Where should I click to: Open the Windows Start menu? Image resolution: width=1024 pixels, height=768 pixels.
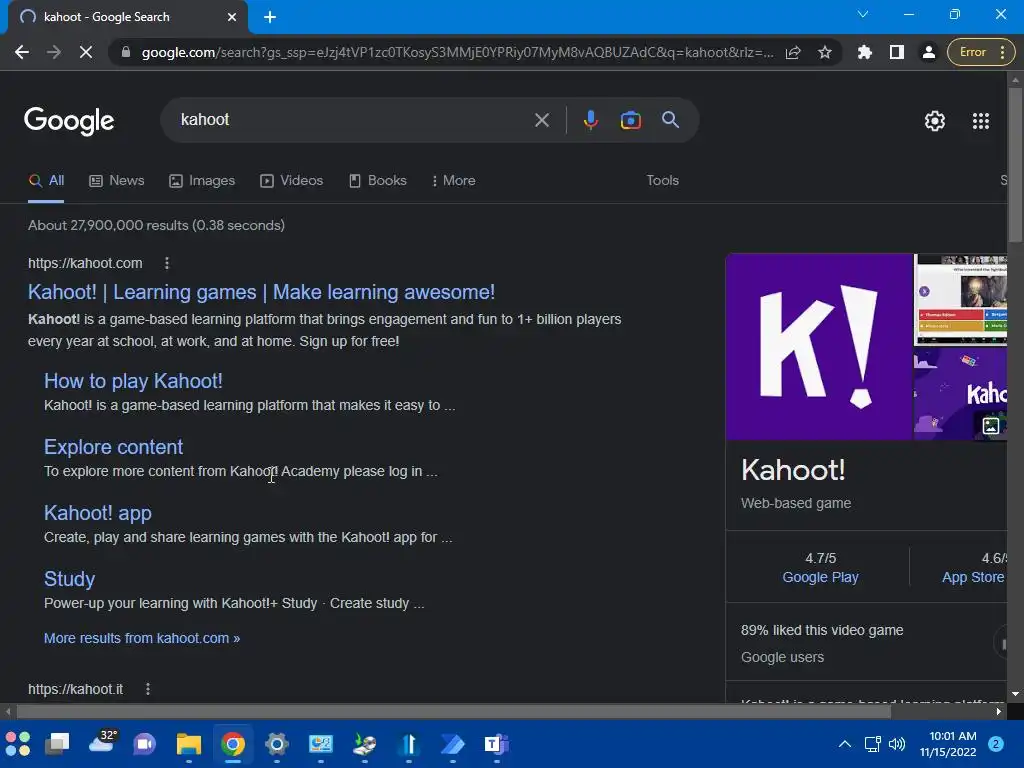pyautogui.click(x=18, y=744)
